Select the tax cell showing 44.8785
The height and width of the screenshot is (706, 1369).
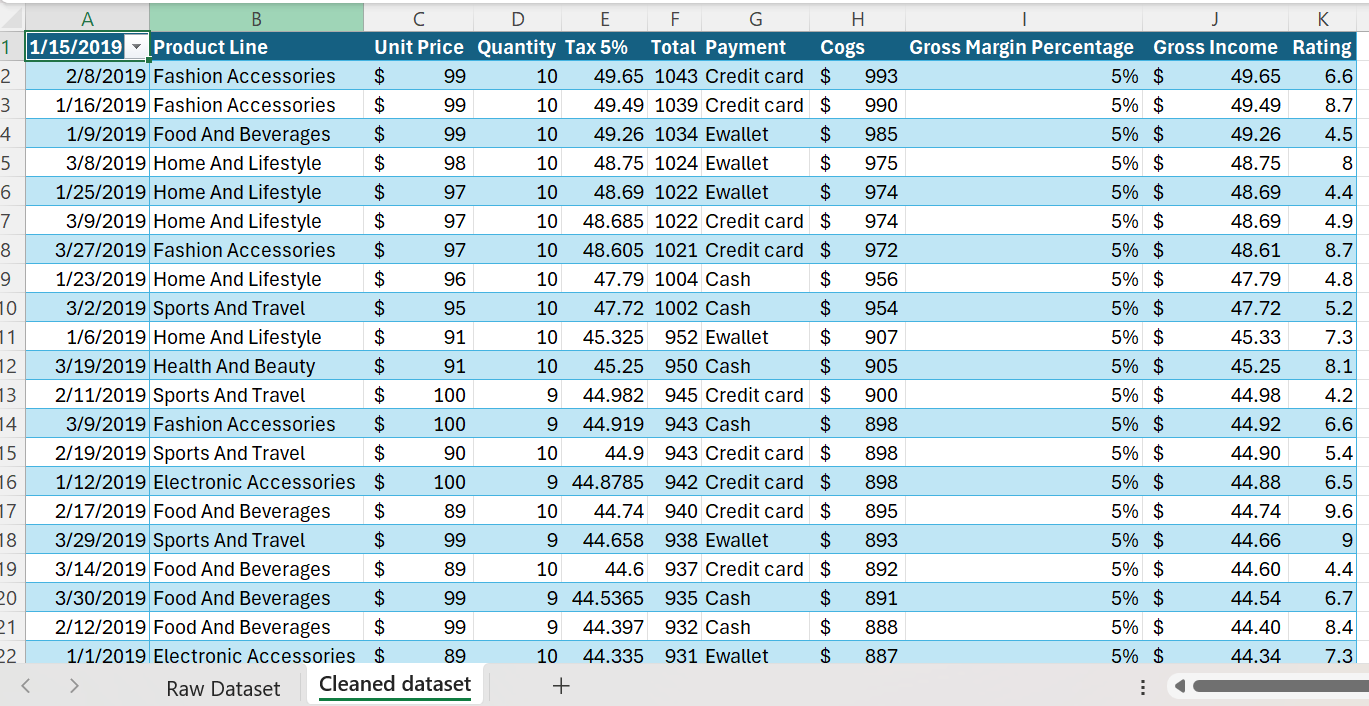click(604, 482)
